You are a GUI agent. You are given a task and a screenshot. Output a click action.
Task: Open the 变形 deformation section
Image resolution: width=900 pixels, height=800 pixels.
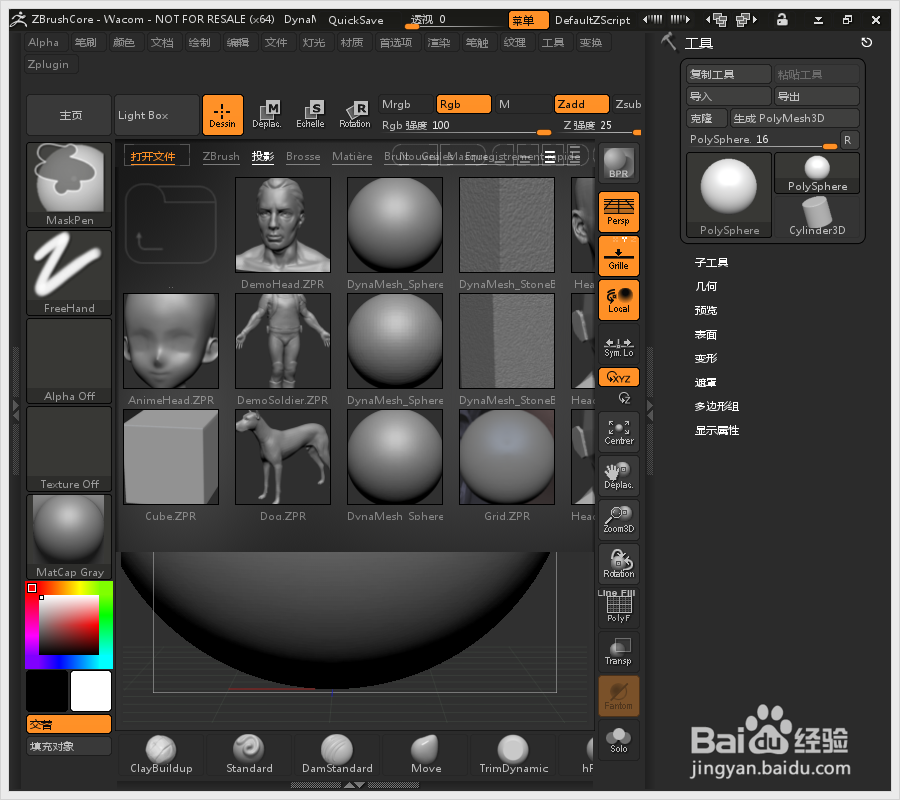click(705, 358)
